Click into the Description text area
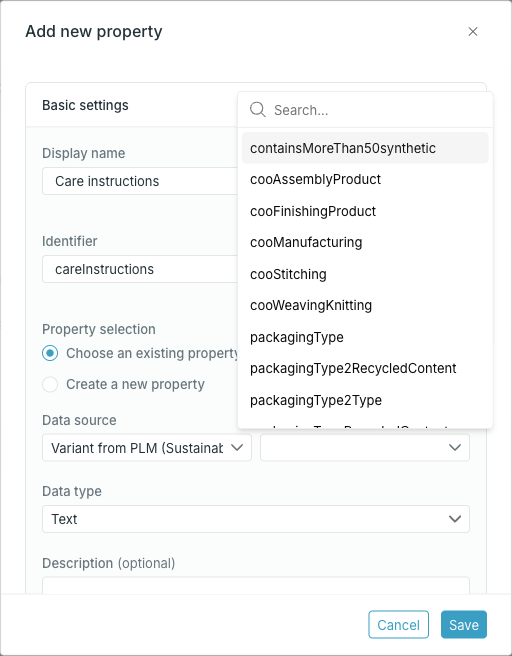512x656 pixels. coord(256,586)
